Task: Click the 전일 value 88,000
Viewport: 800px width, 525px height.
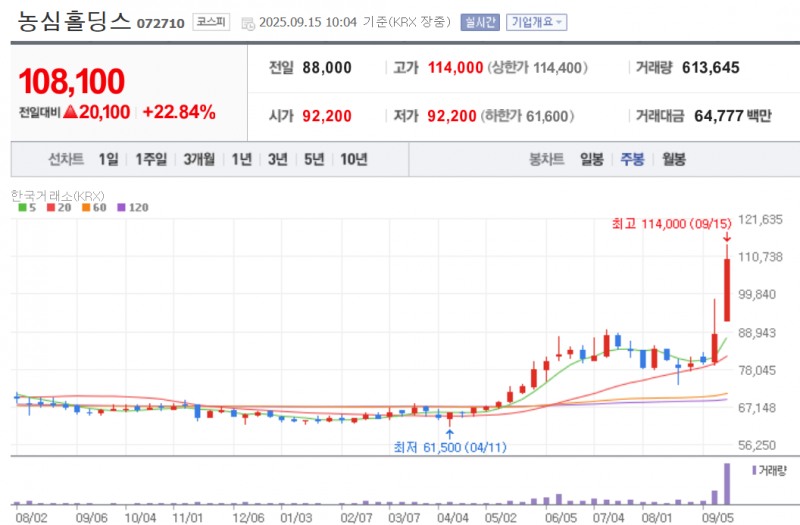Action: click(x=327, y=67)
